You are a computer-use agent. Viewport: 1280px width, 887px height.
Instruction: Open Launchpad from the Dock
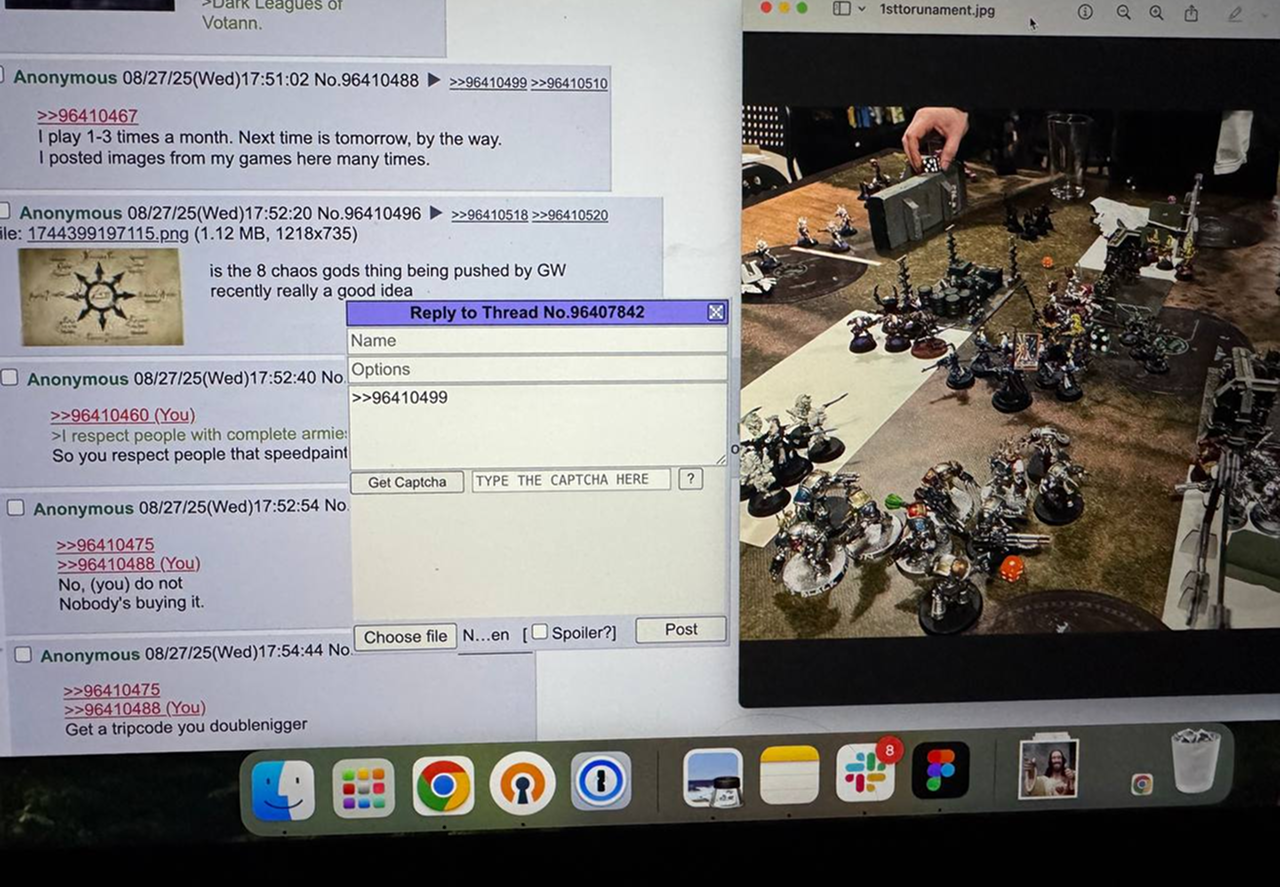point(363,788)
